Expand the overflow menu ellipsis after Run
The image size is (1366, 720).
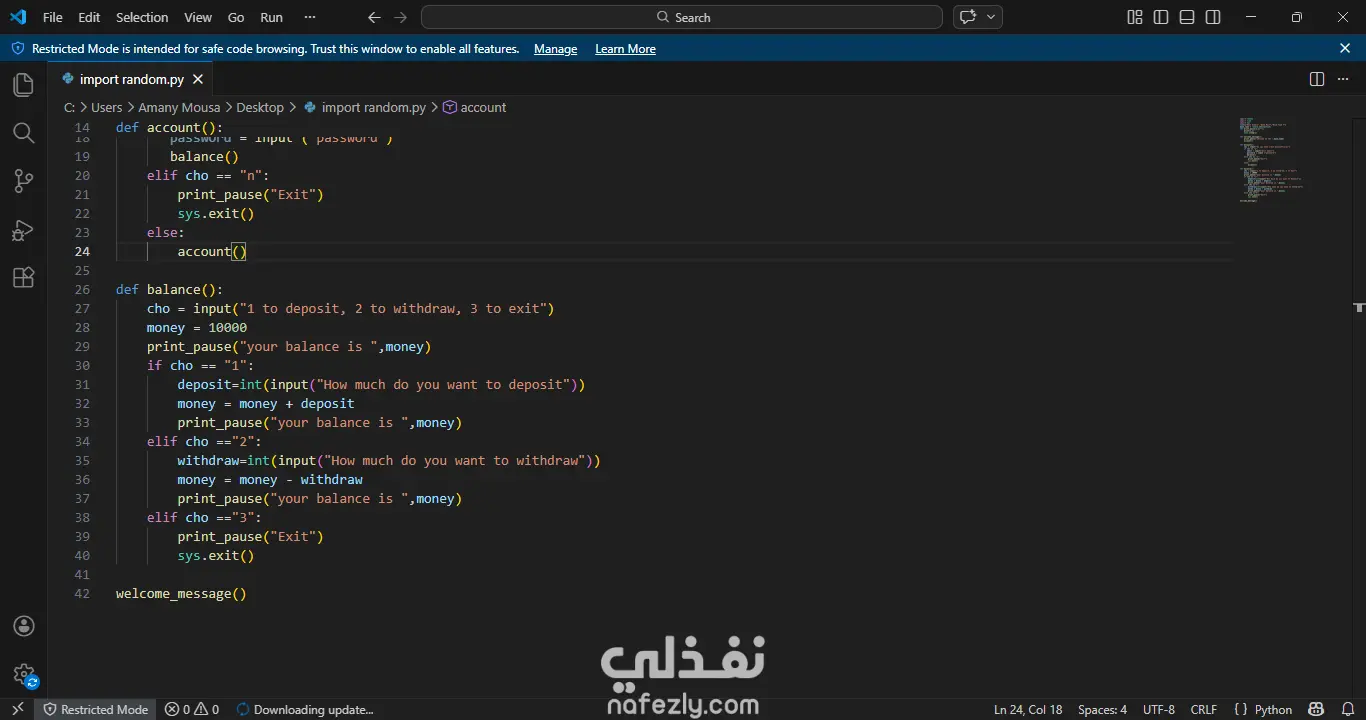pos(309,17)
